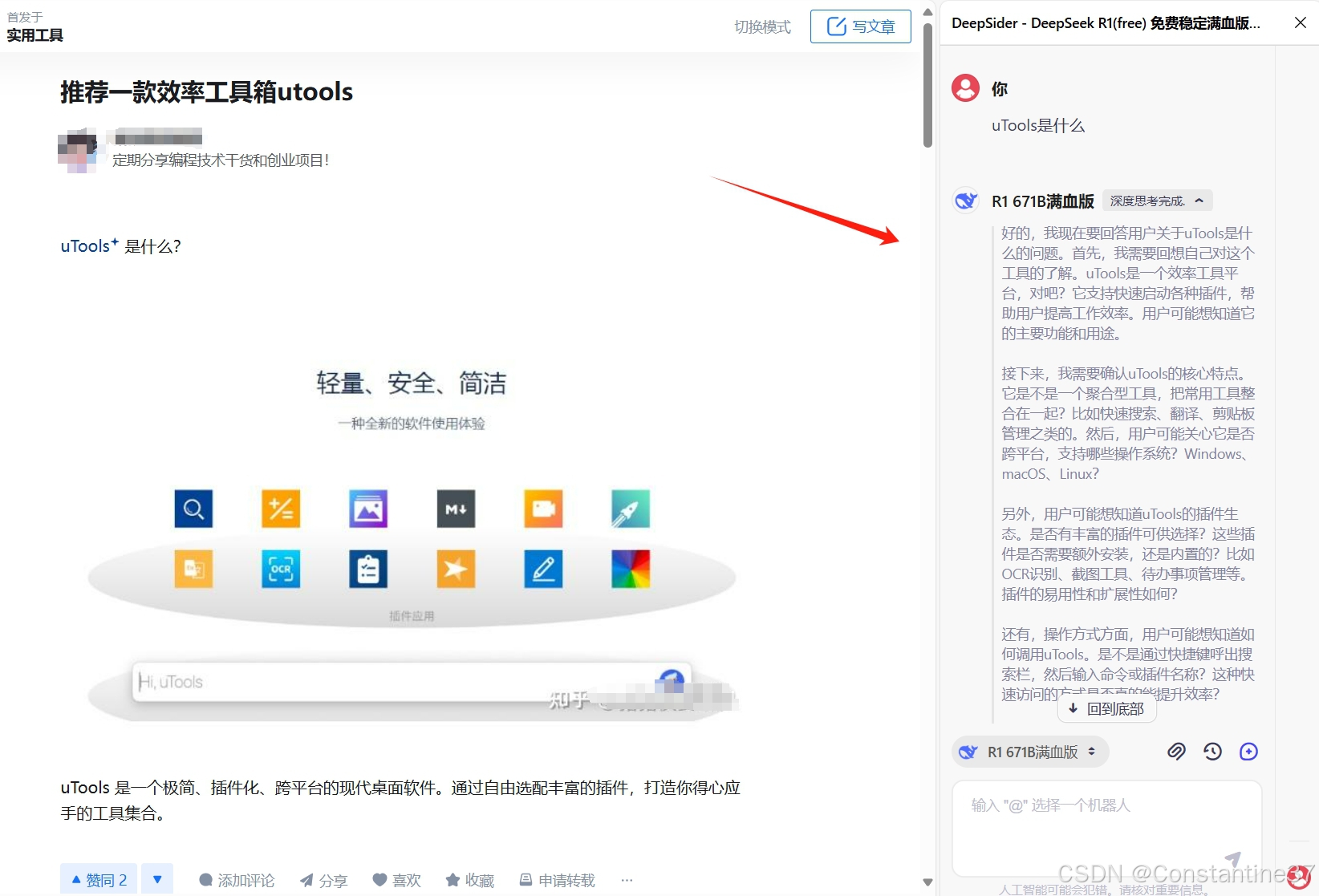Screen dimensions: 1319x896
Task: Click author bio 定期分享编程技术干货和创业项目
Action: pyautogui.click(x=221, y=160)
